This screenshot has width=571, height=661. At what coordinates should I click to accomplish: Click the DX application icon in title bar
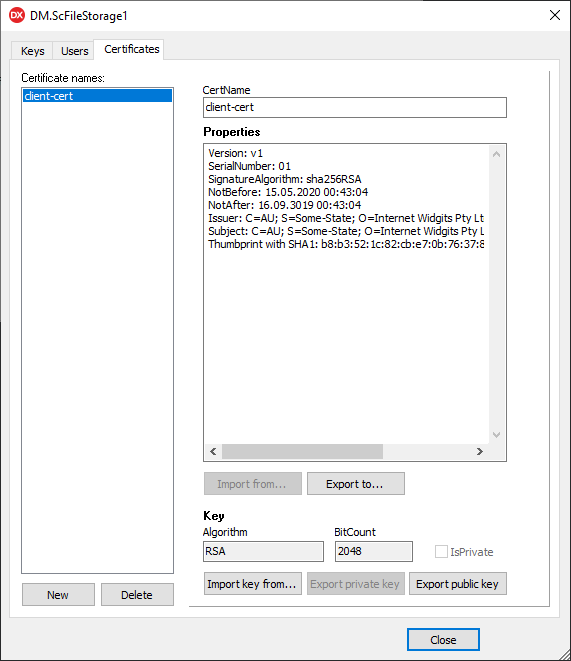pos(17,16)
